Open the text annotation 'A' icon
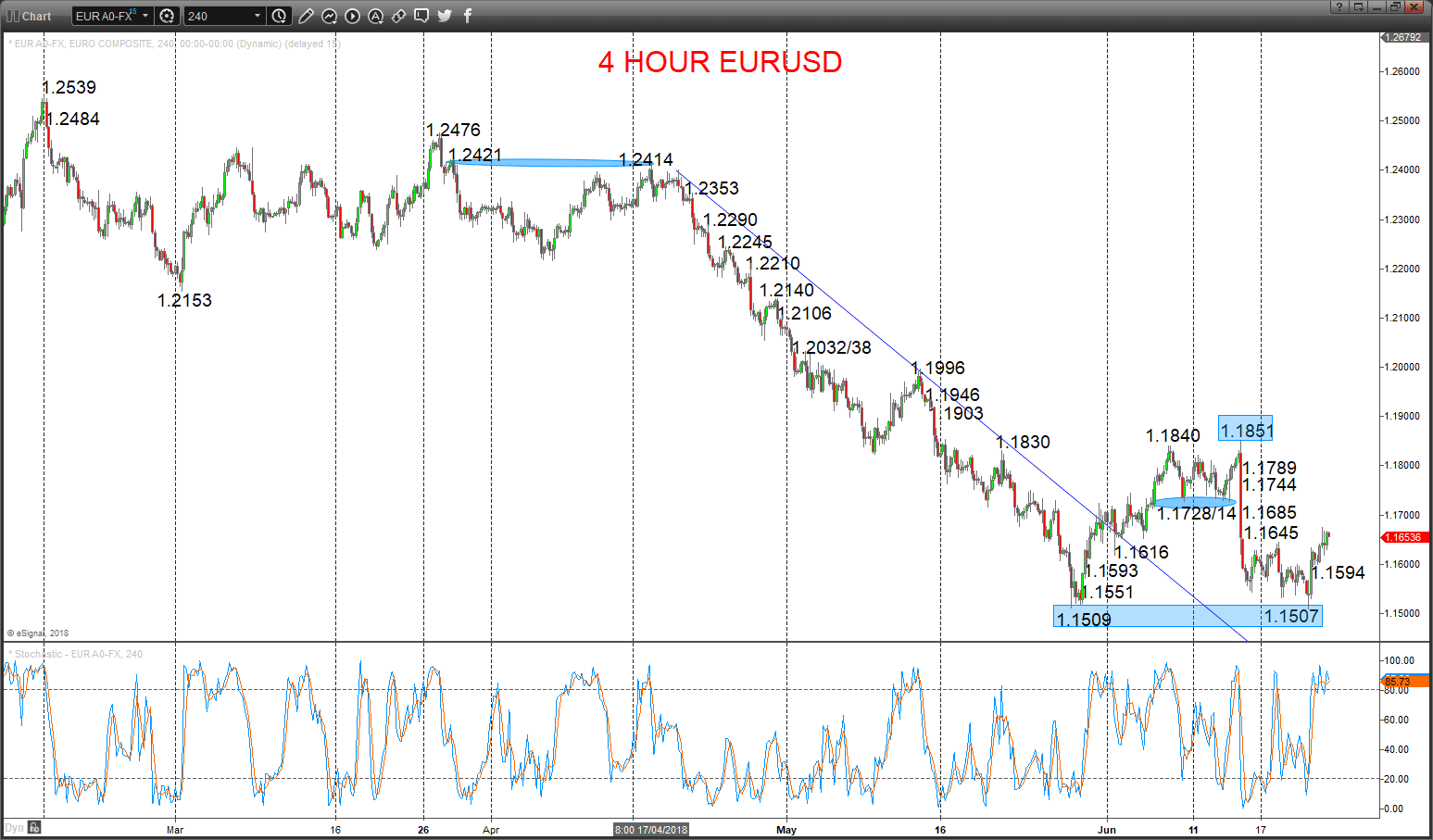Screen dimensions: 1433x840 [375, 16]
